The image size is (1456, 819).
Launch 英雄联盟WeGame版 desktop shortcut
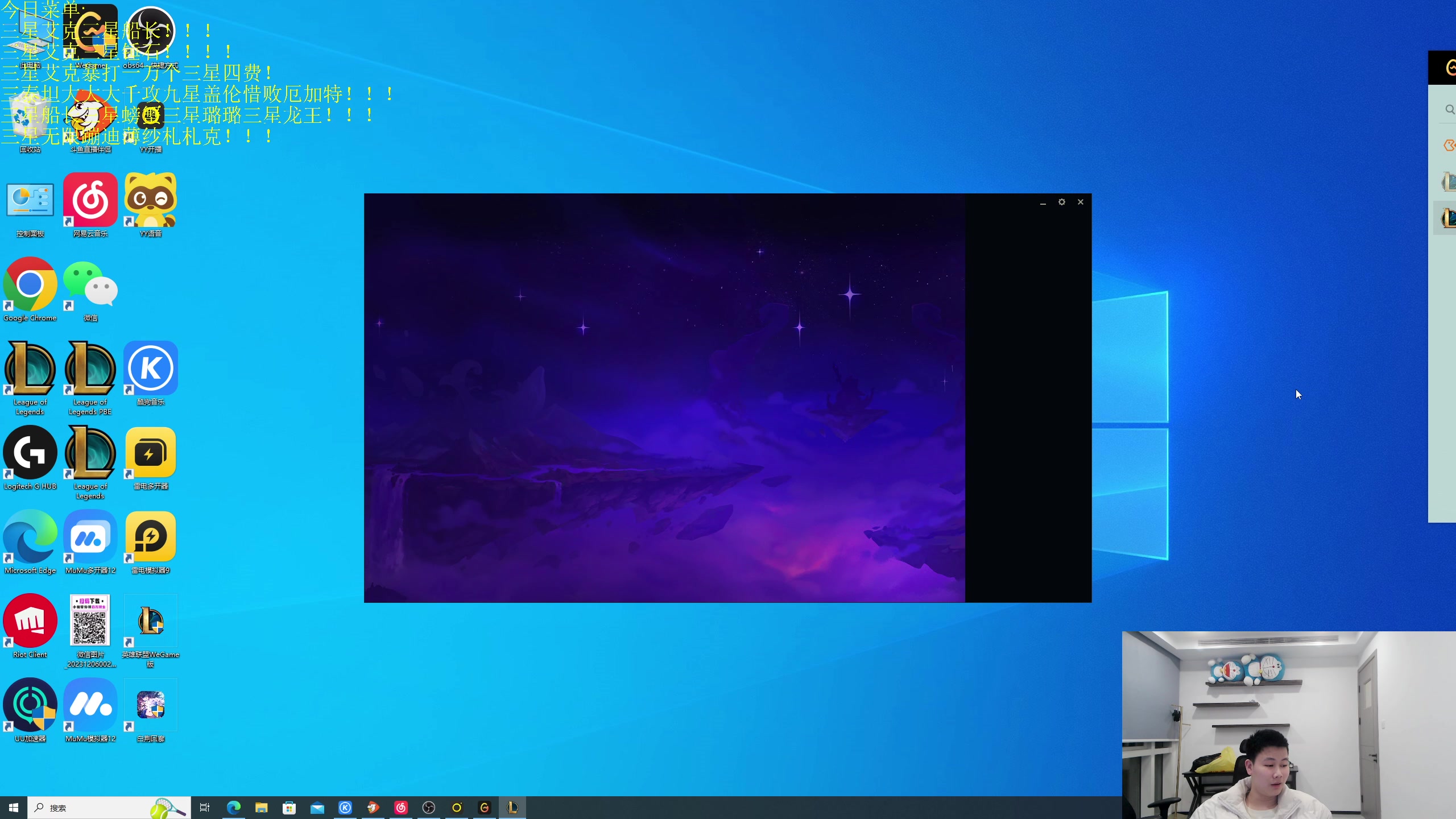(x=151, y=631)
